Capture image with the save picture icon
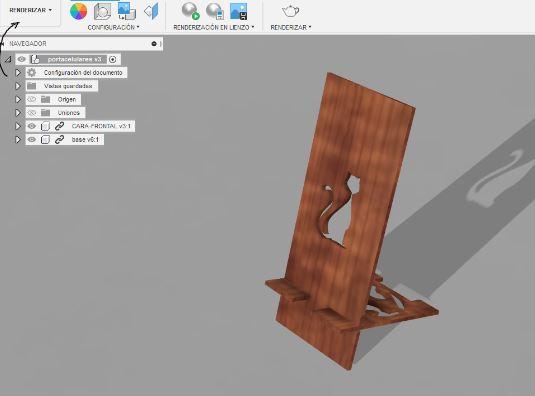 pos(238,11)
